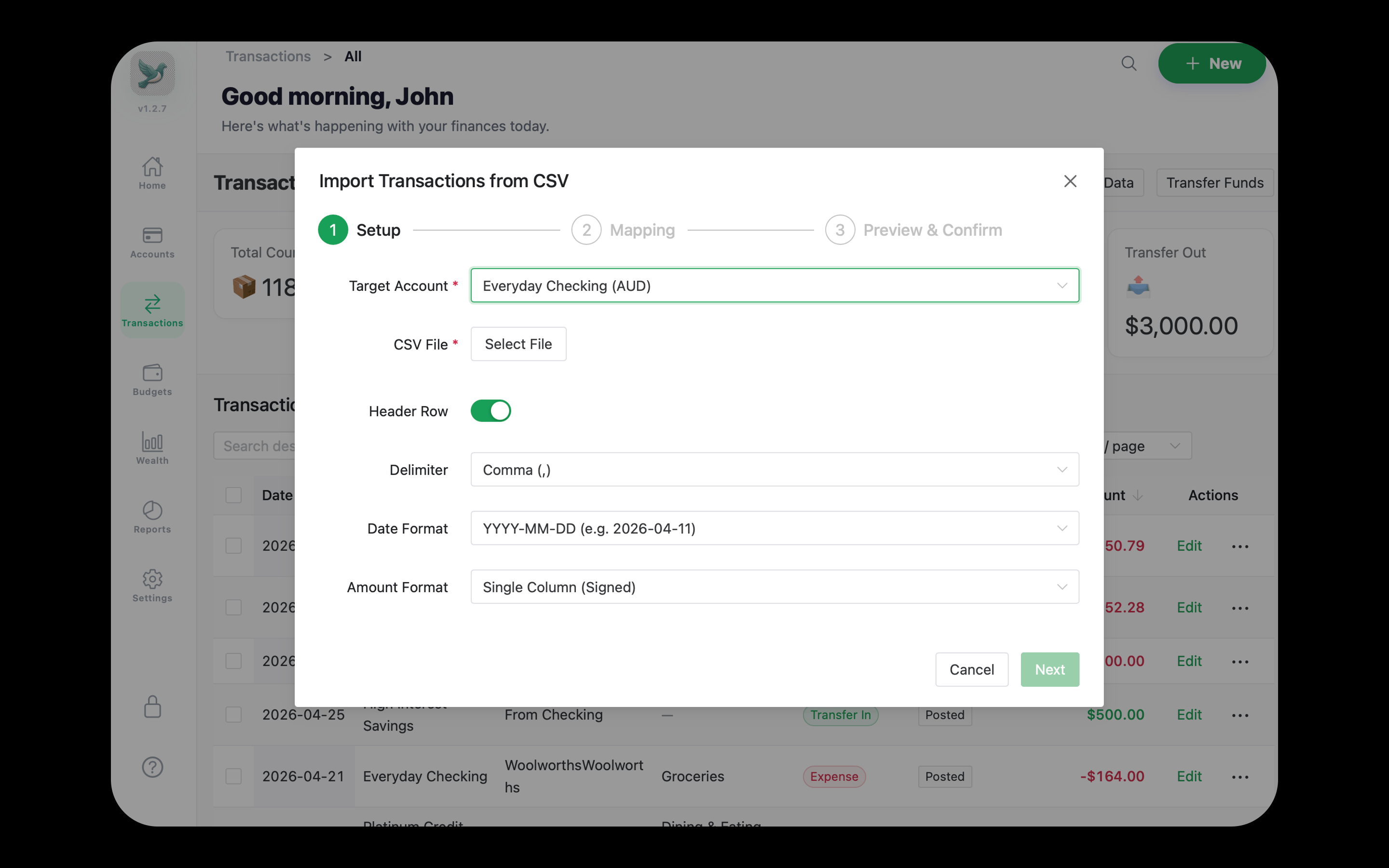Click the Transactions breadcrumb link
This screenshot has height=868, width=1389.
tap(268, 55)
